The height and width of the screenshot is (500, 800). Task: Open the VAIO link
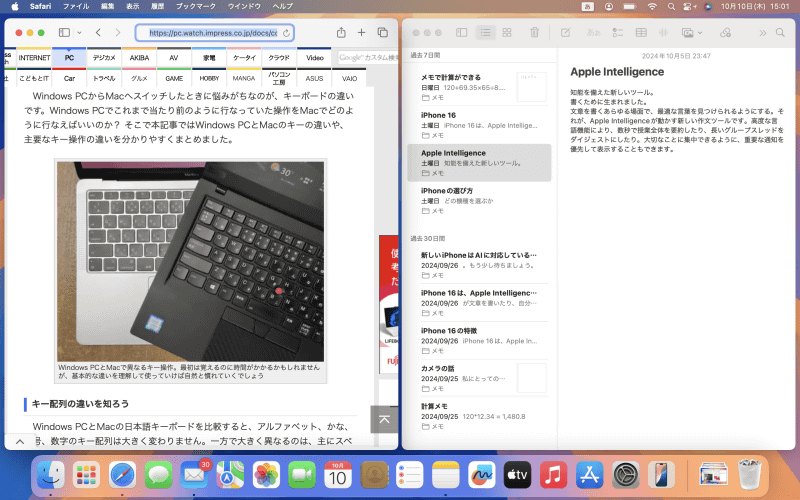[349, 78]
